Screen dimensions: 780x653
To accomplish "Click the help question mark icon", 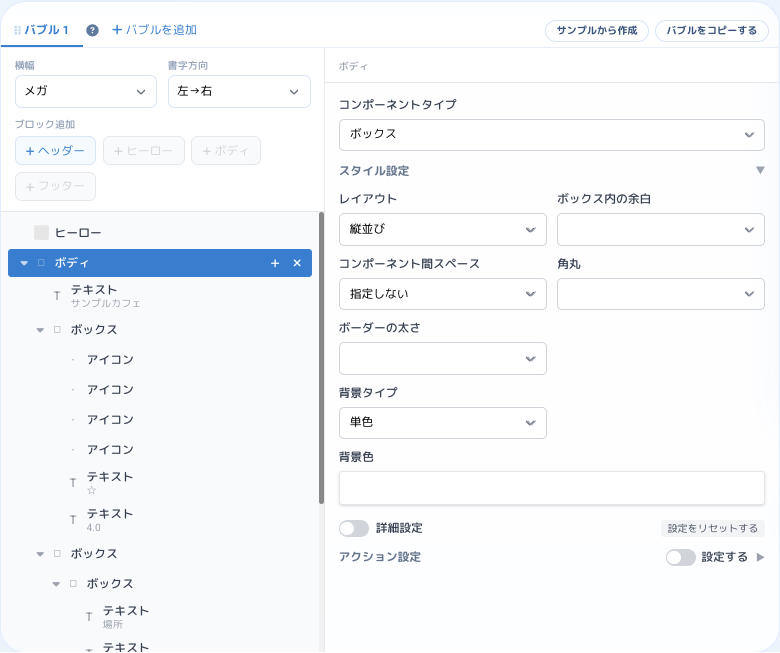I will 92,30.
